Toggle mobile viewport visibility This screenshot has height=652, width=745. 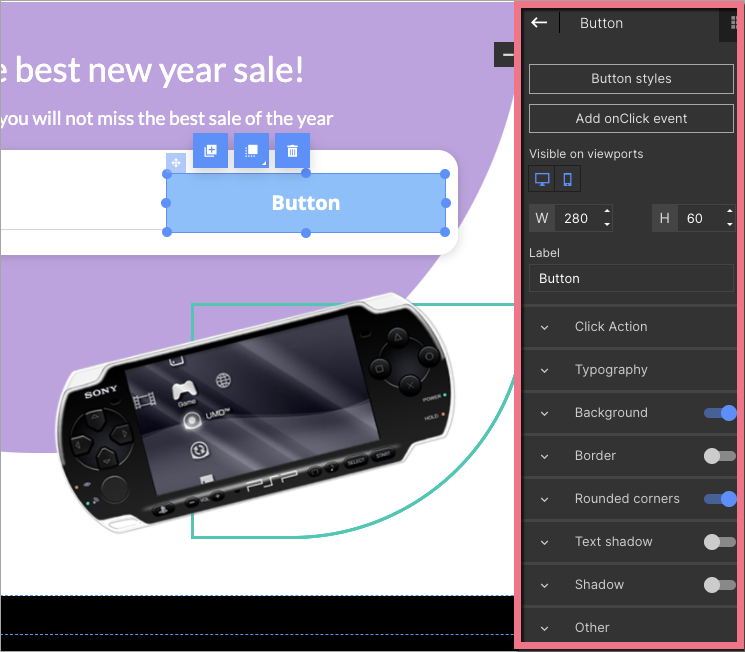pyautogui.click(x=567, y=179)
